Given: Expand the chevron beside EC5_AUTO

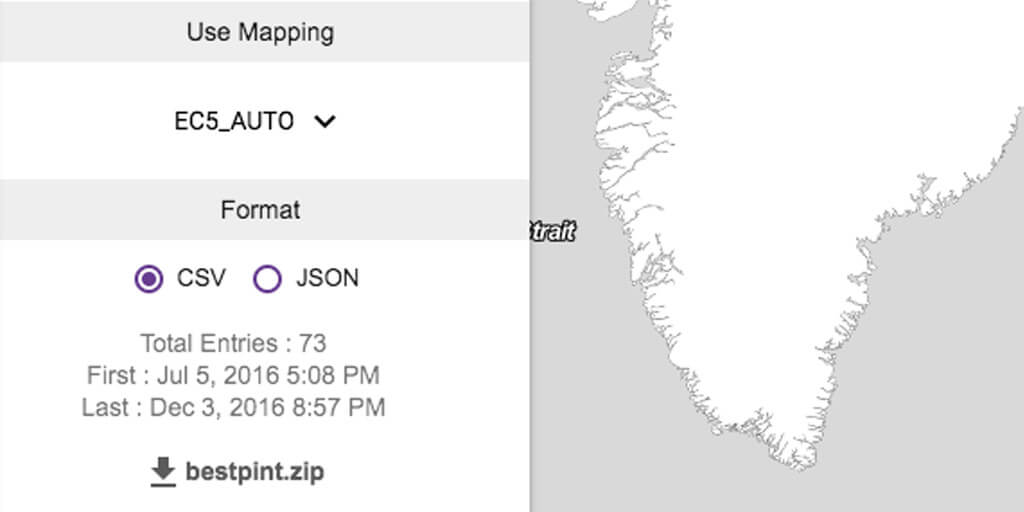Looking at the screenshot, I should pyautogui.click(x=324, y=121).
